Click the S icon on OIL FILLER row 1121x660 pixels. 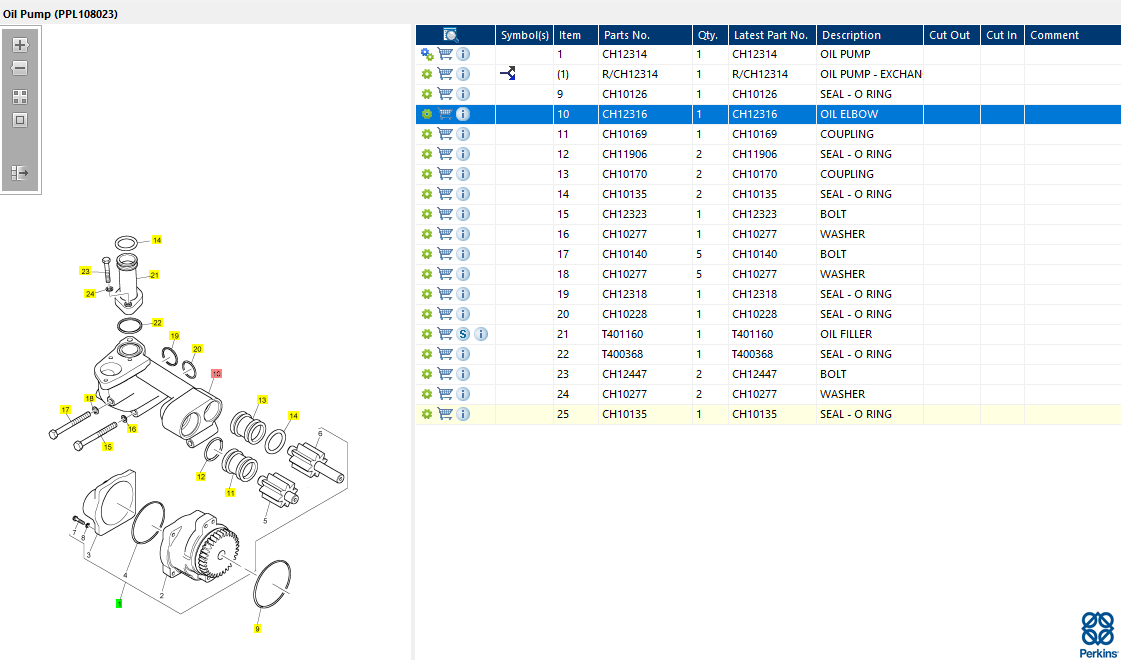click(463, 334)
